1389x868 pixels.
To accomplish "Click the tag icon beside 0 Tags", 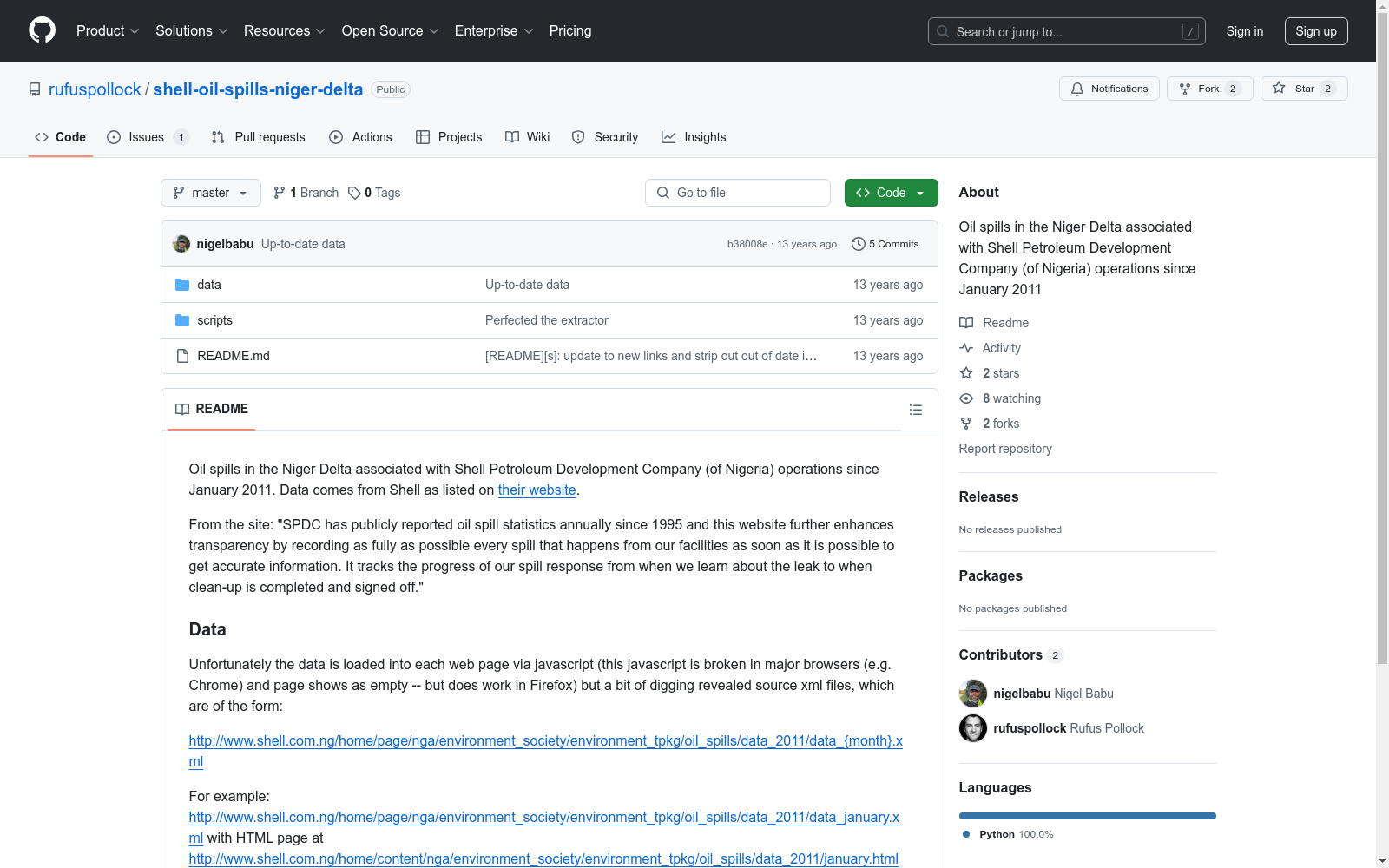I will point(354,193).
